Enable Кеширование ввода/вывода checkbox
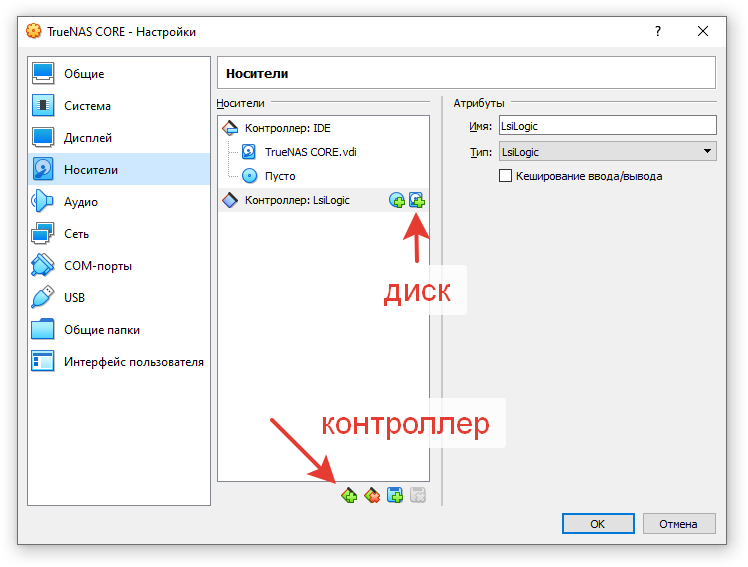 pyautogui.click(x=505, y=176)
